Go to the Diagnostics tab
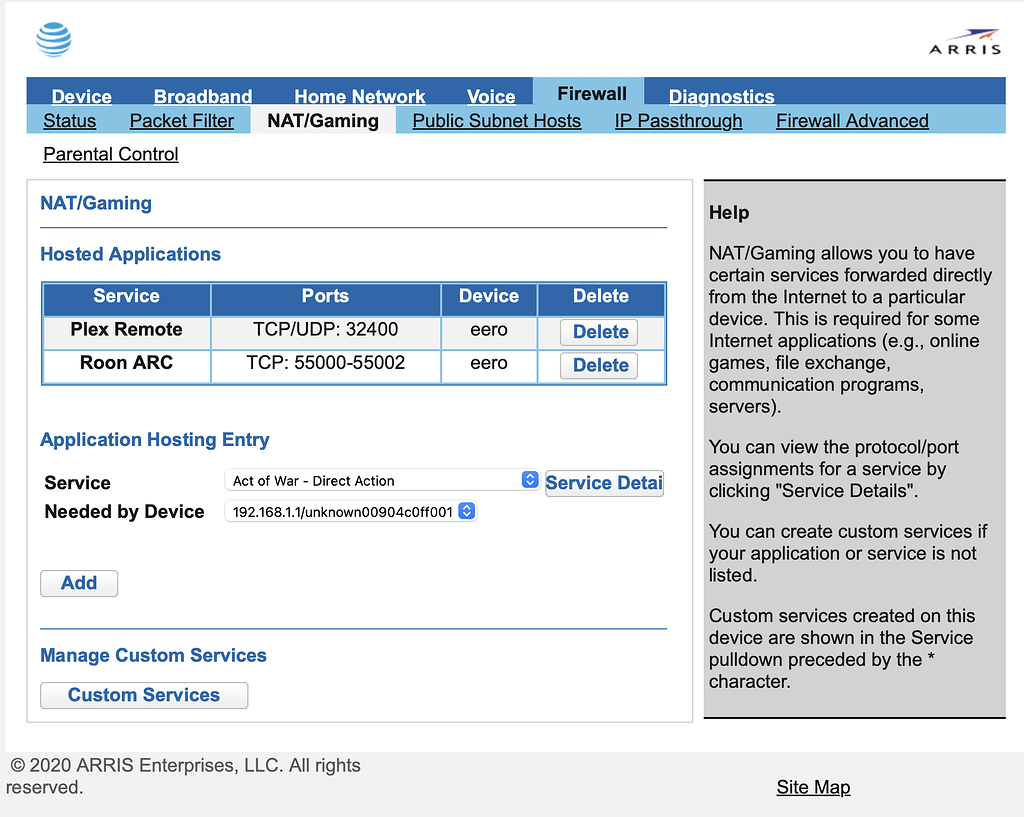 point(721,96)
